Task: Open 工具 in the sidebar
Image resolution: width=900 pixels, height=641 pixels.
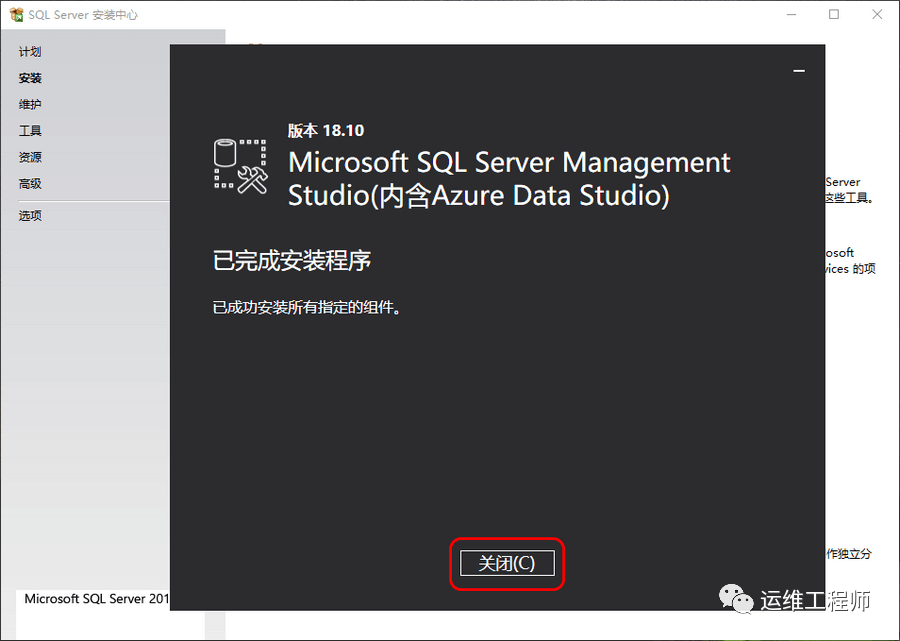Action: [x=30, y=131]
